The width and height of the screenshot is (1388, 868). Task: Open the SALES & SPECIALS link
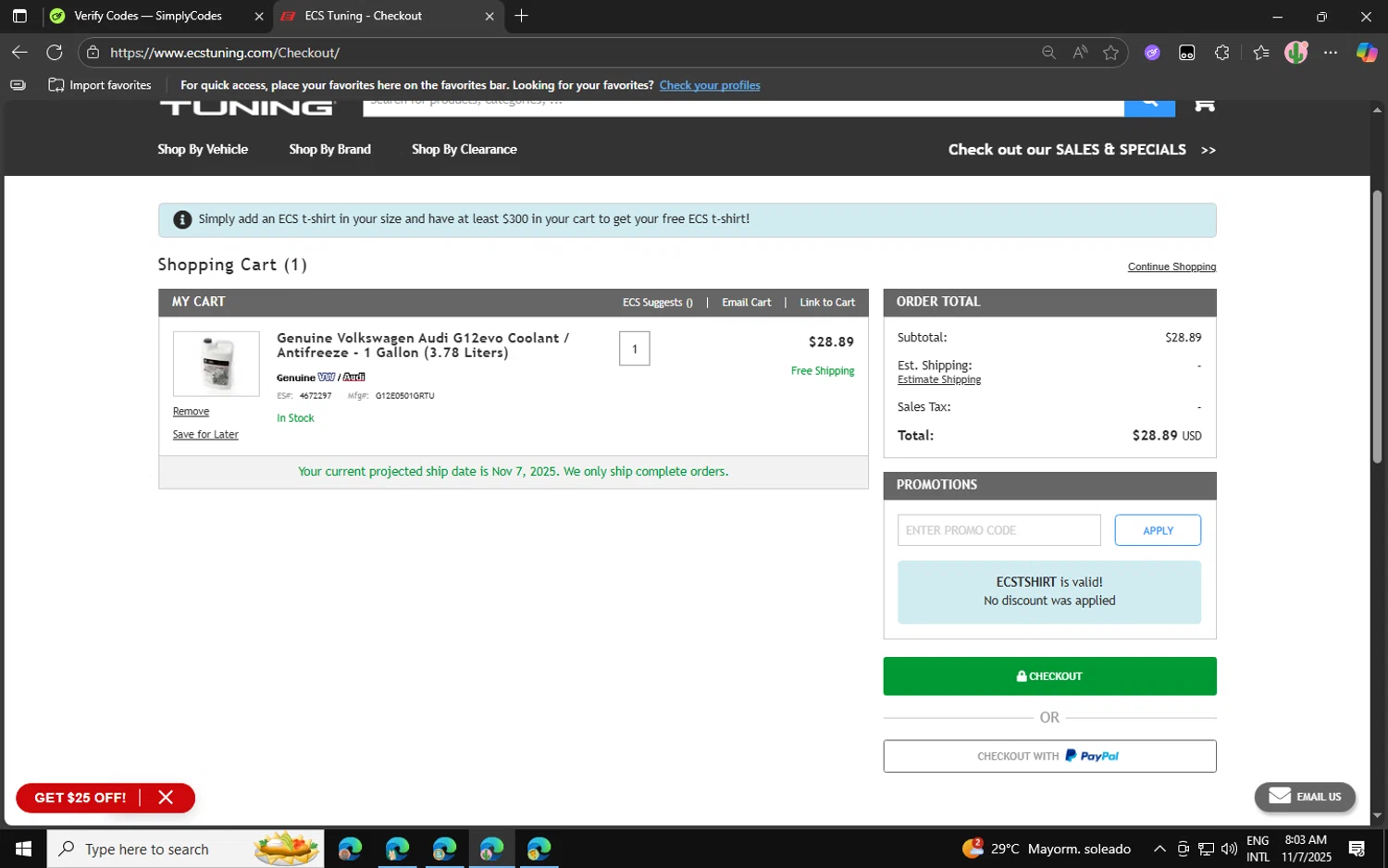[1082, 149]
